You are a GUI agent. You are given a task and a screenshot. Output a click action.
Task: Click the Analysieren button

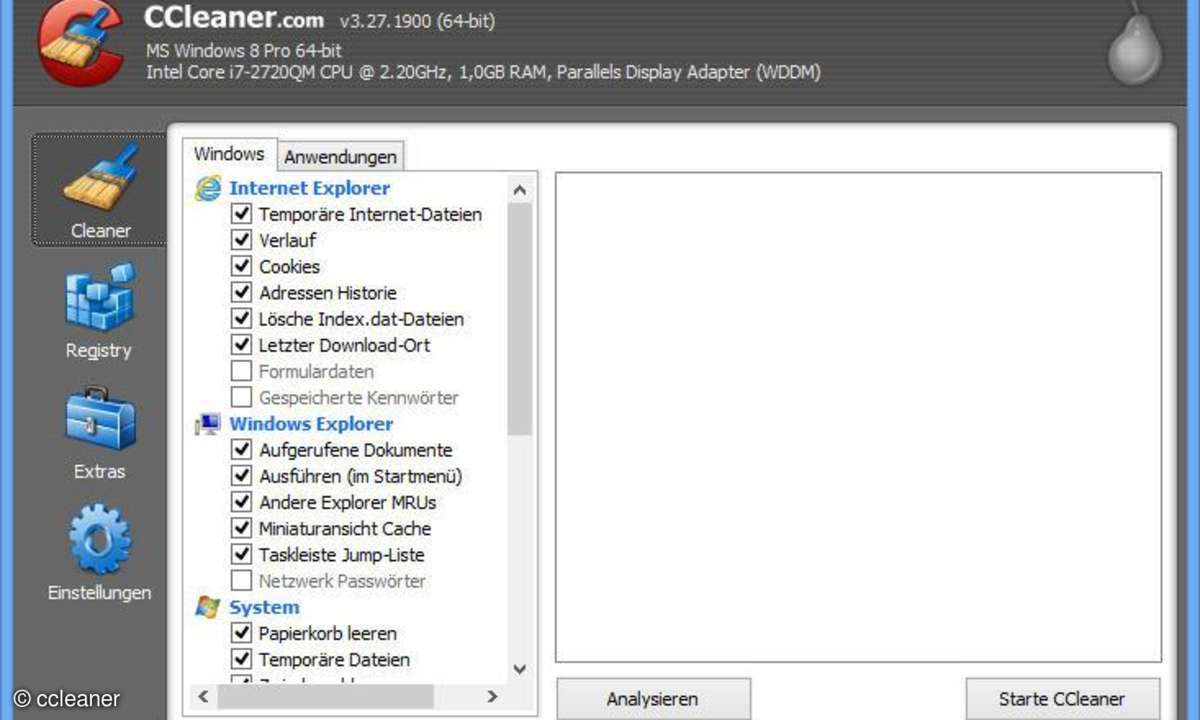[653, 699]
